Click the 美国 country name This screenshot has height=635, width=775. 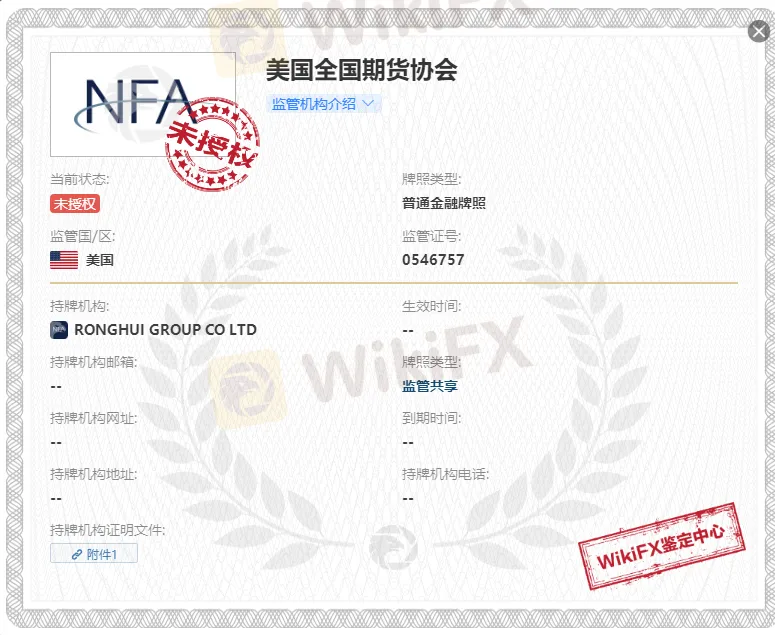(100, 260)
